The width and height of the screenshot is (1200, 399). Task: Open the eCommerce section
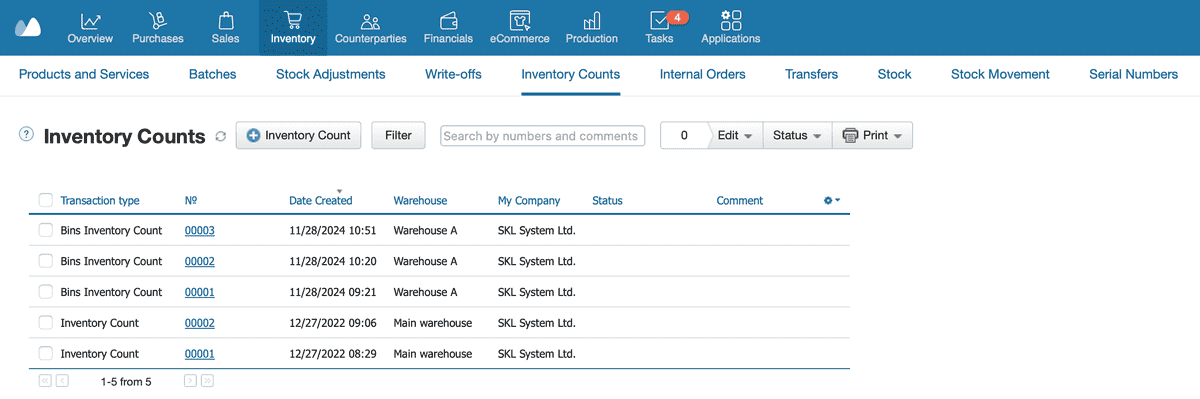(x=519, y=27)
